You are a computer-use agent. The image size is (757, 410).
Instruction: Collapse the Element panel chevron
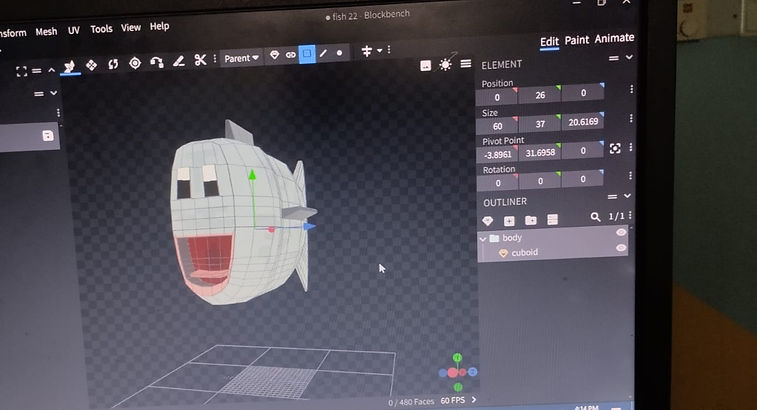(x=629, y=57)
